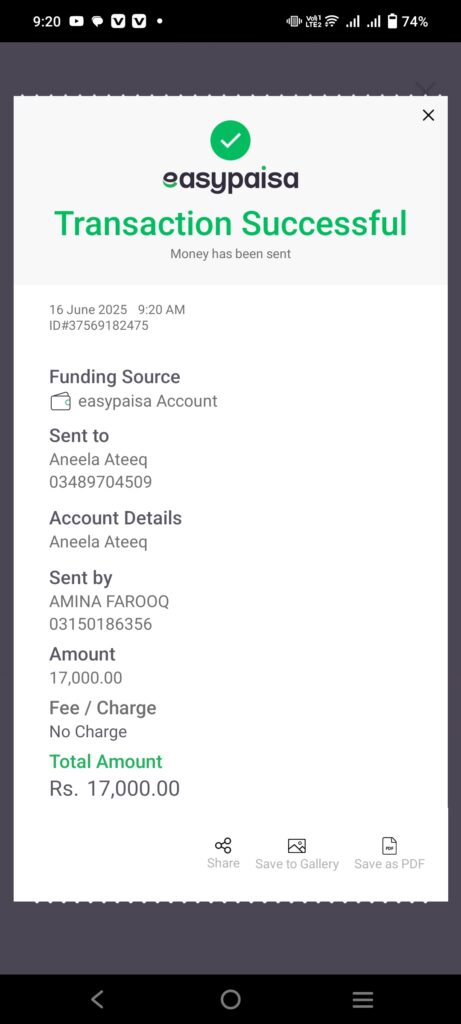Tap the Transaction Successful heading
This screenshot has height=1024, width=461.
[230, 223]
